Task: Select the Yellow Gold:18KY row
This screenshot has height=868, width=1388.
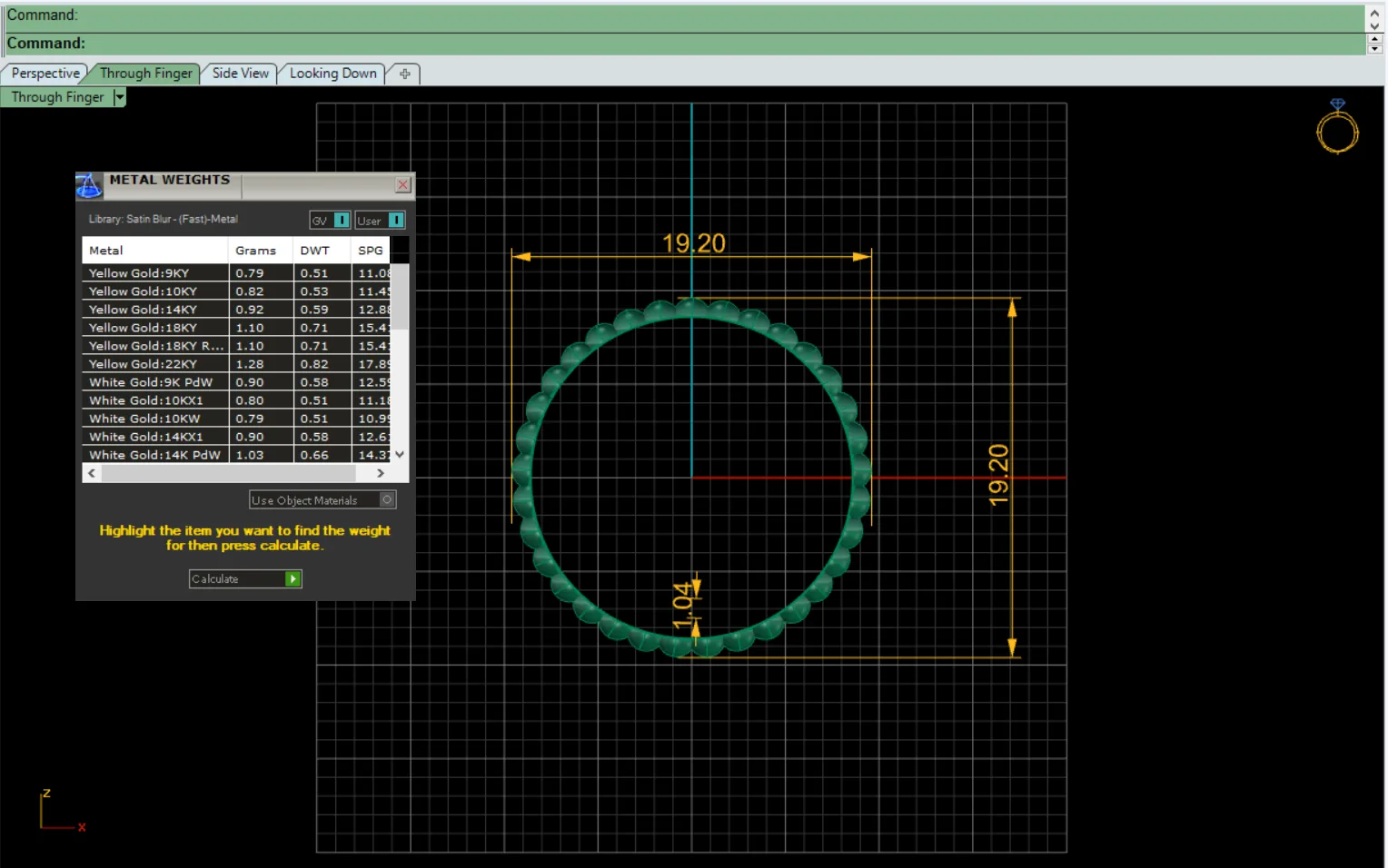Action: click(236, 328)
